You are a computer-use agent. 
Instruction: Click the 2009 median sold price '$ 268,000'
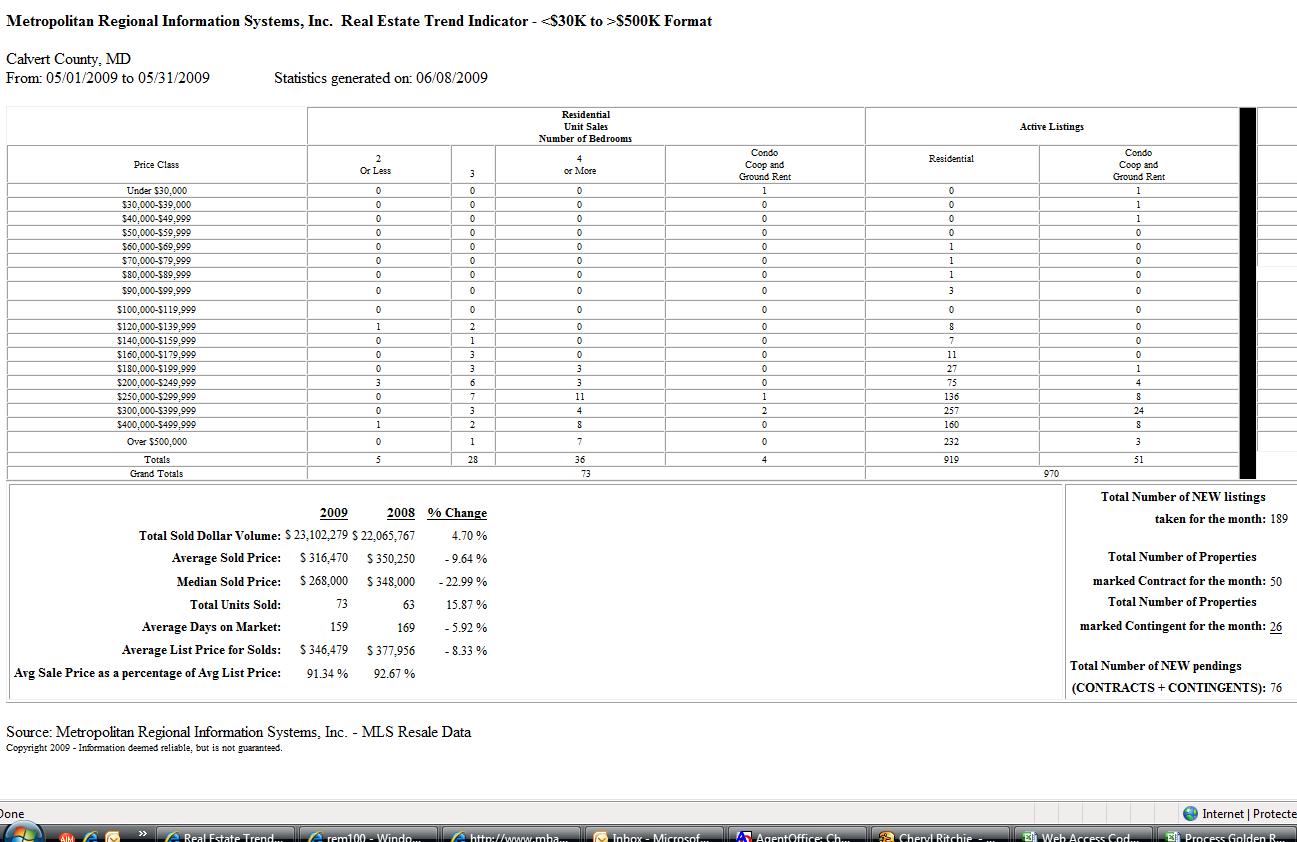[324, 581]
